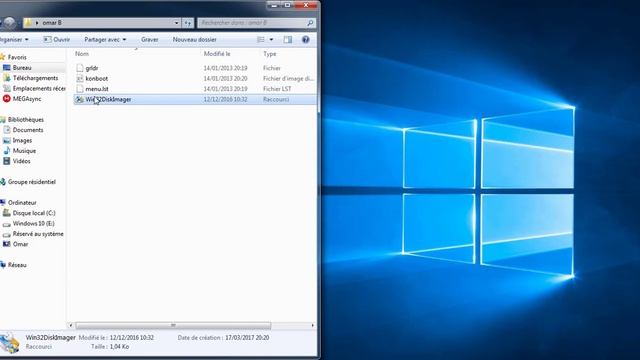Click Ouvrir in the toolbar
Viewport: 640px width, 360px height.
click(57, 40)
